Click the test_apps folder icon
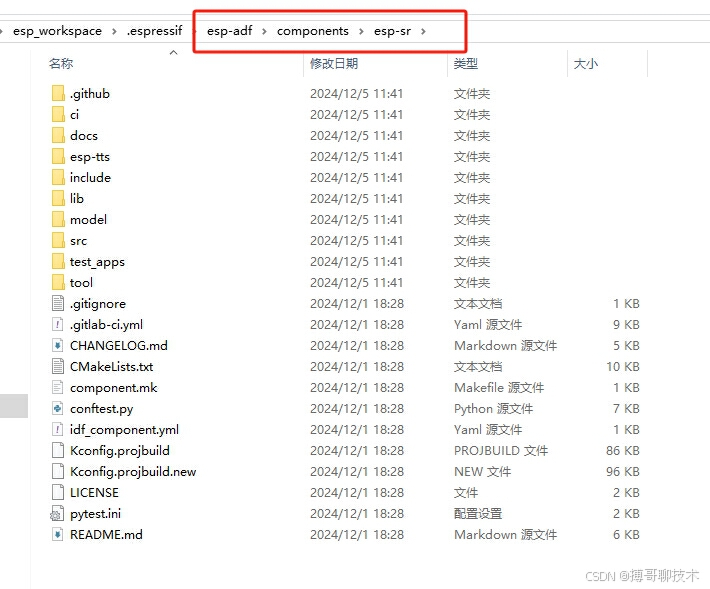The image size is (710, 589). point(58,262)
